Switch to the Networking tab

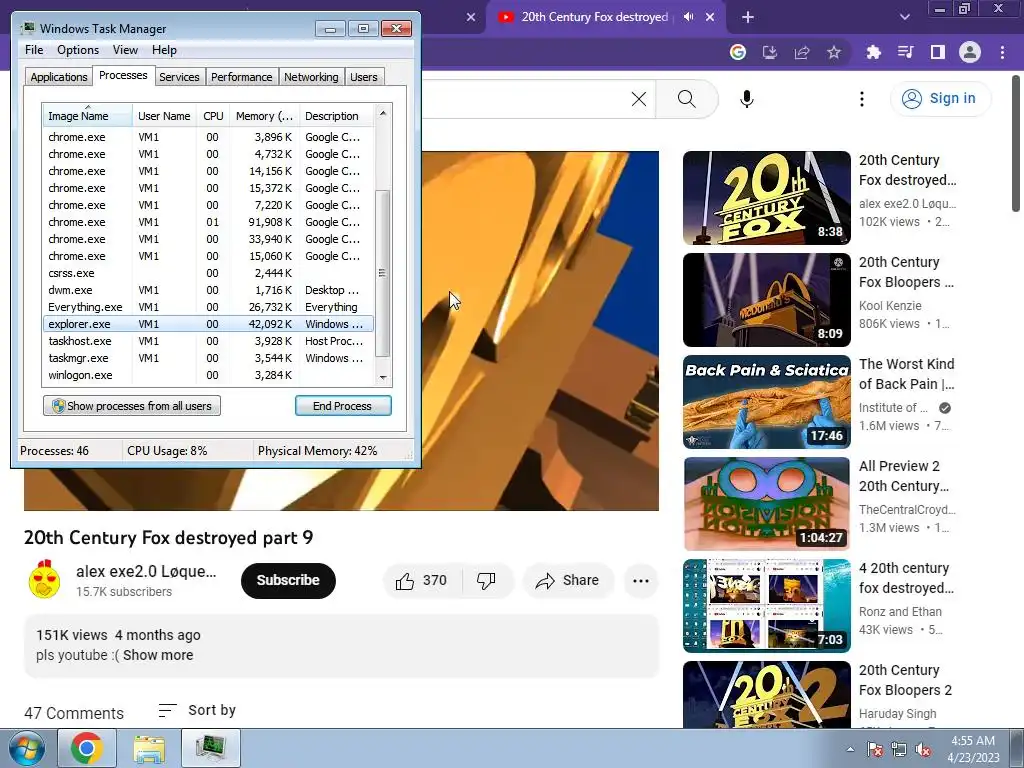(311, 77)
